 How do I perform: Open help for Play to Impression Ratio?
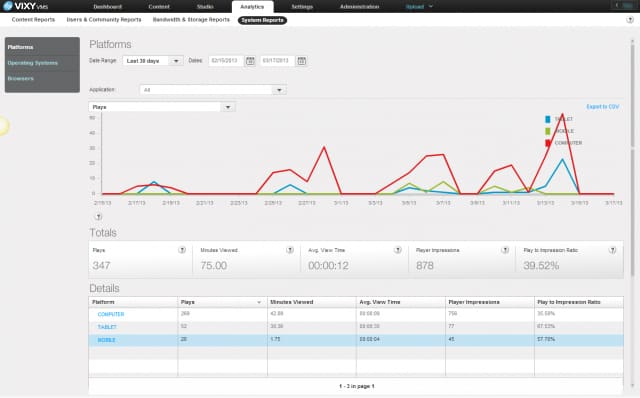click(x=612, y=250)
